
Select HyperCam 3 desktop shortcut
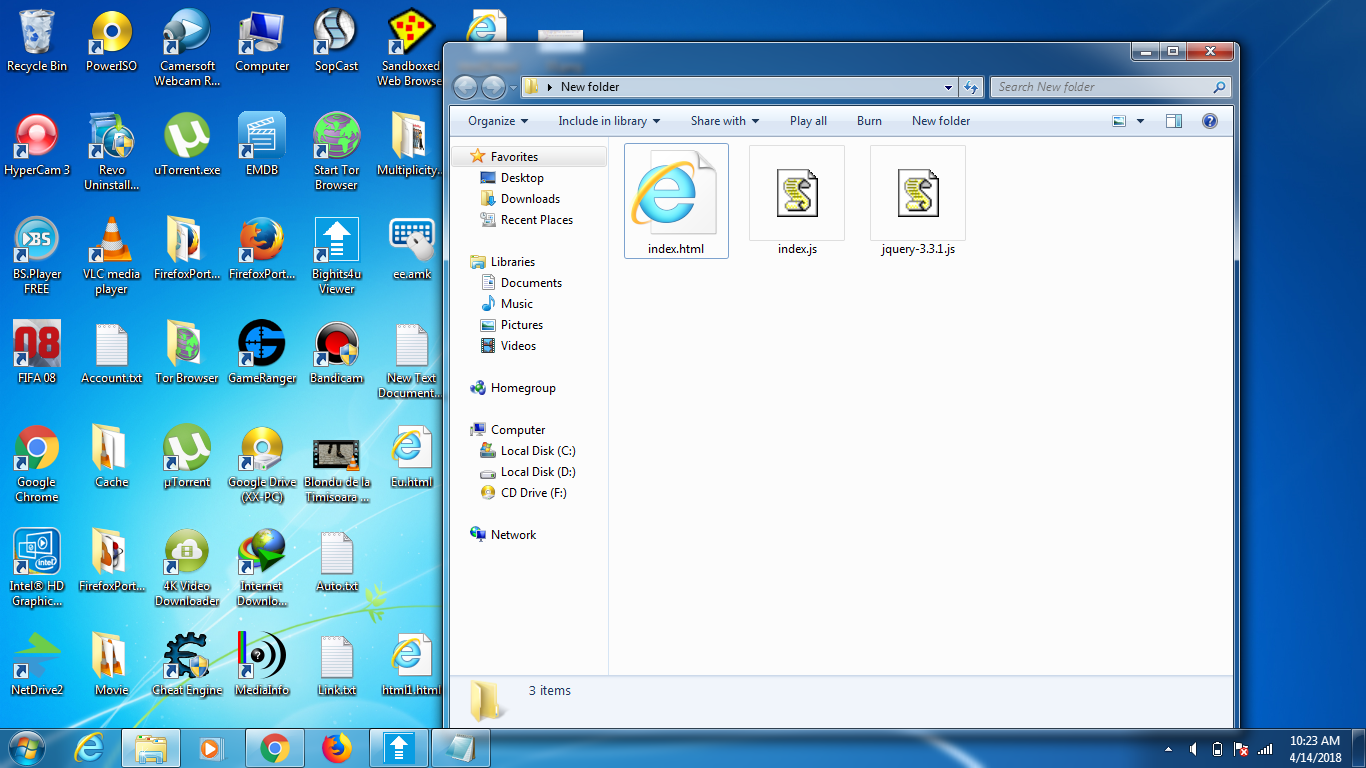pyautogui.click(x=37, y=145)
